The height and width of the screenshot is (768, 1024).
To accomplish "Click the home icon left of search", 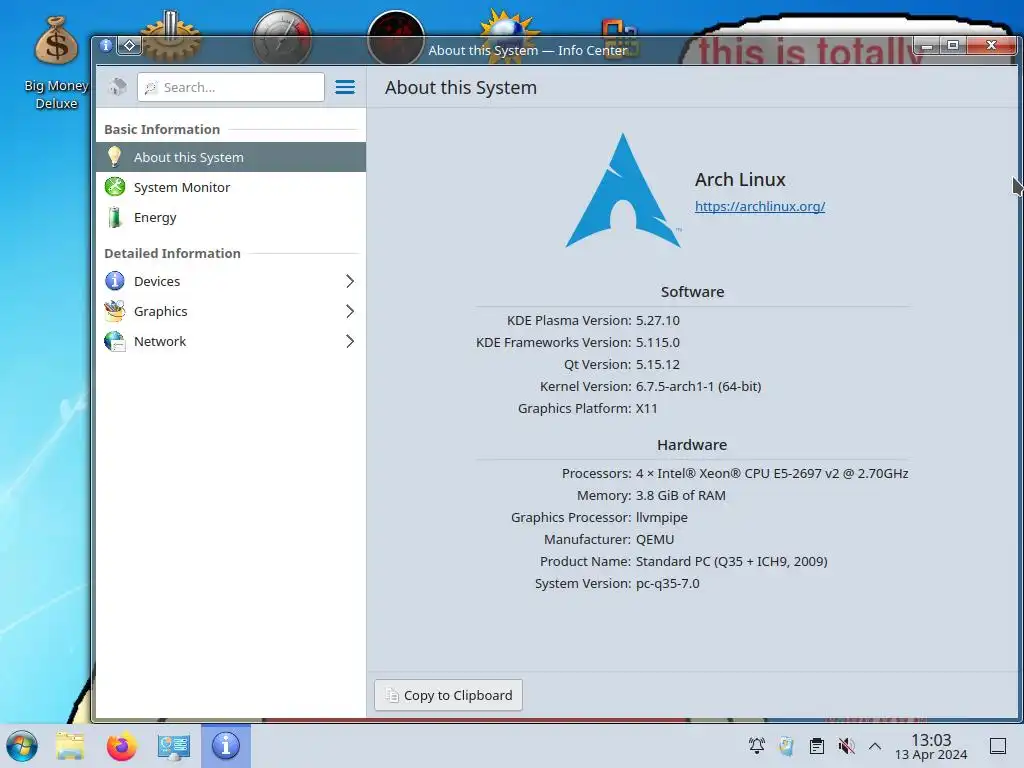I will coord(118,87).
